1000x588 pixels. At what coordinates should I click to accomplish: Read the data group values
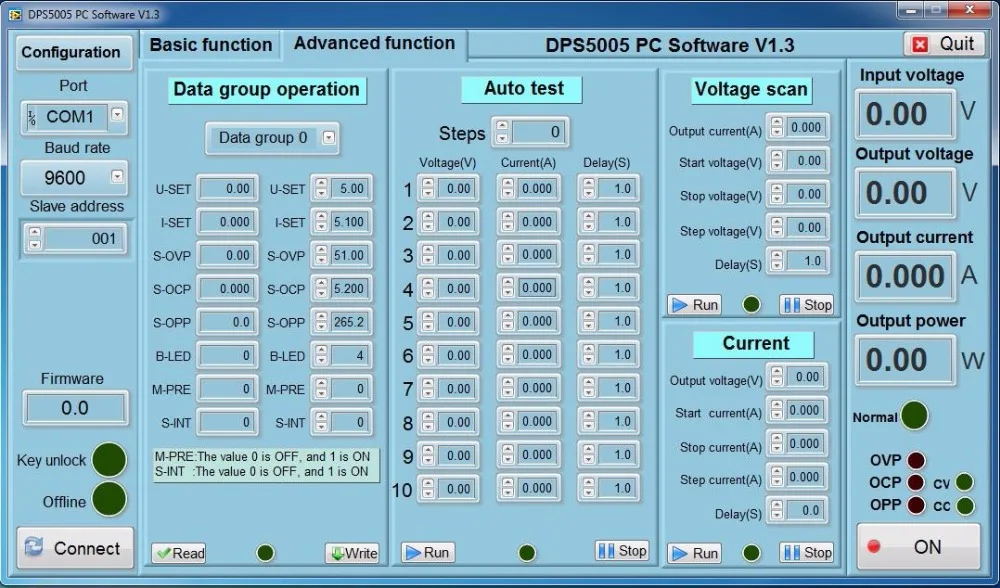coord(179,553)
